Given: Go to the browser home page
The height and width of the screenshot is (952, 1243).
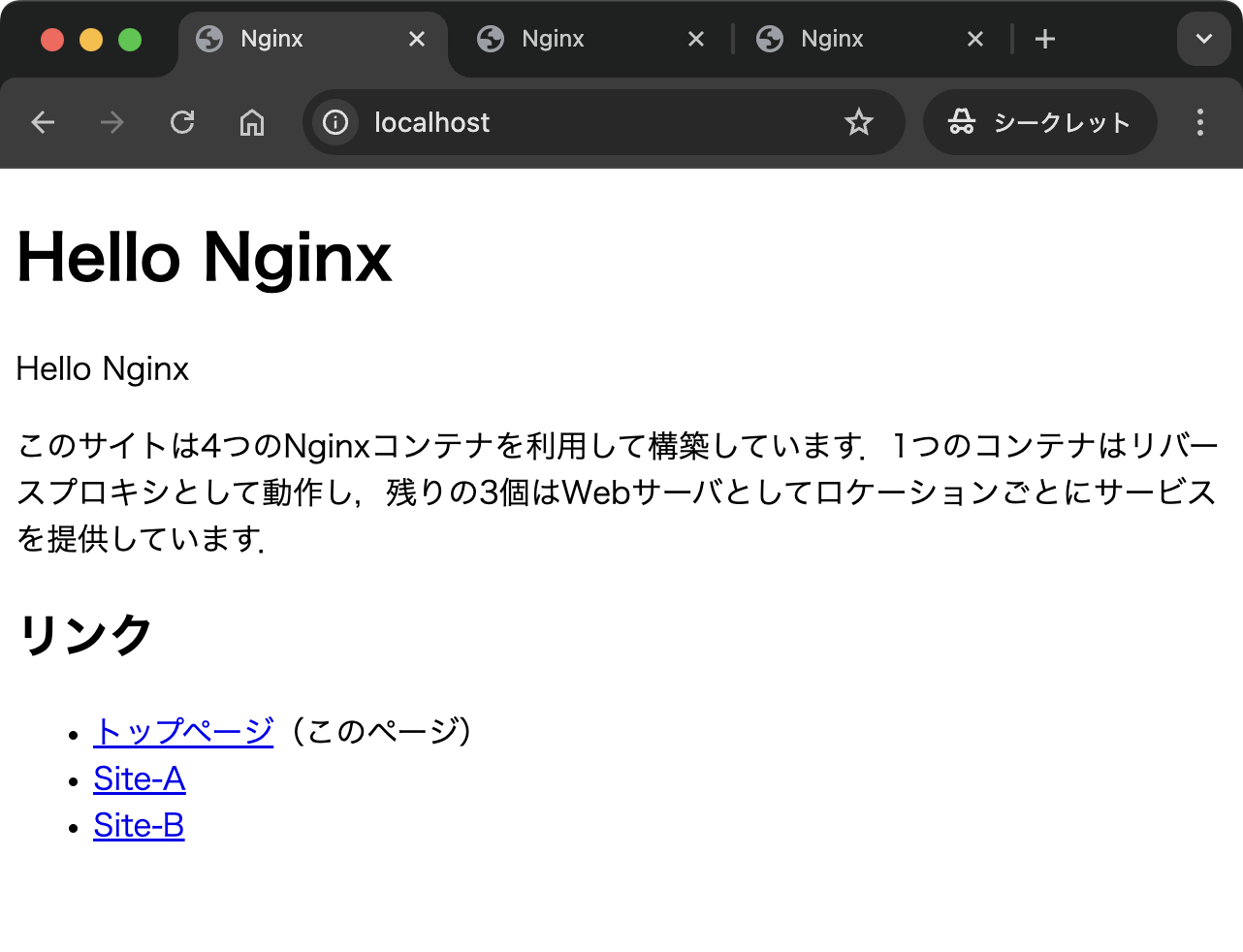Looking at the screenshot, I should click(252, 122).
